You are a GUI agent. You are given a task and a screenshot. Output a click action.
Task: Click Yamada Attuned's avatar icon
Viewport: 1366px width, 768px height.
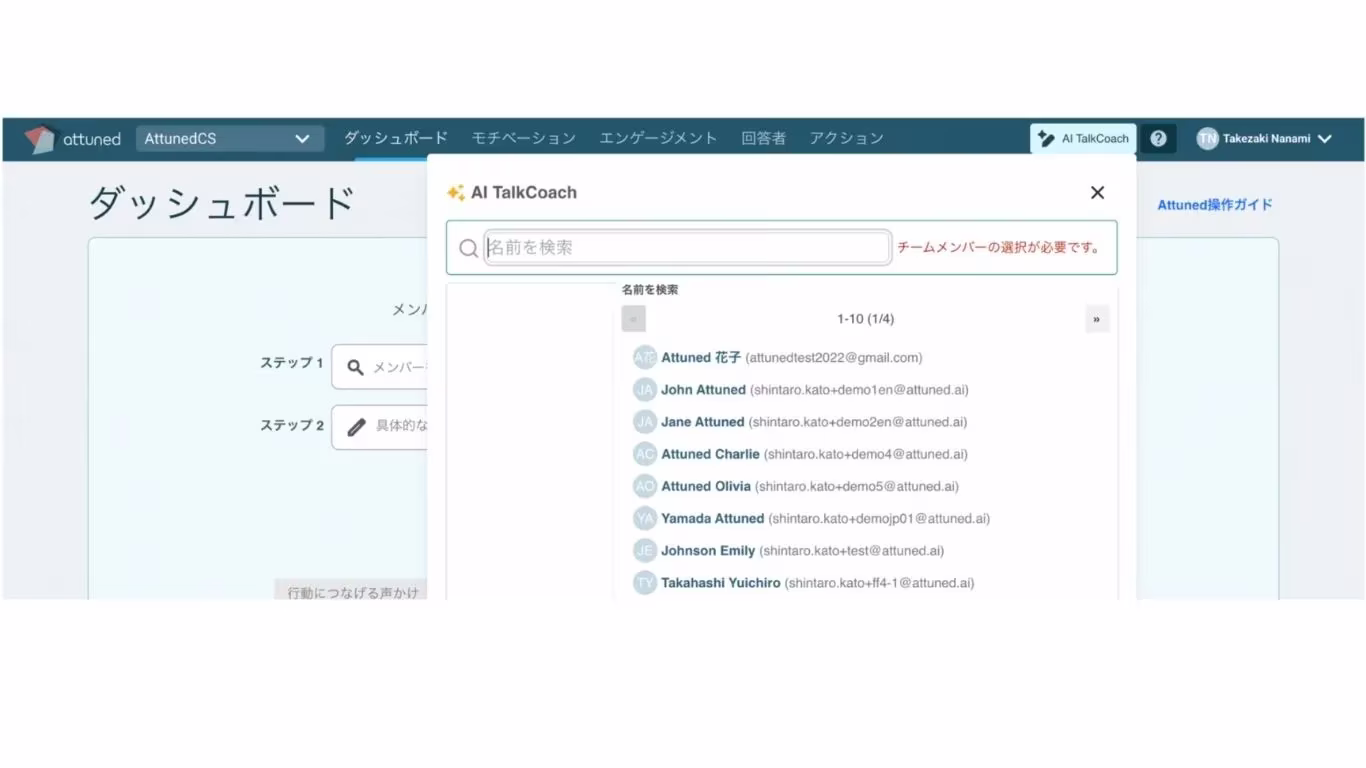click(644, 518)
